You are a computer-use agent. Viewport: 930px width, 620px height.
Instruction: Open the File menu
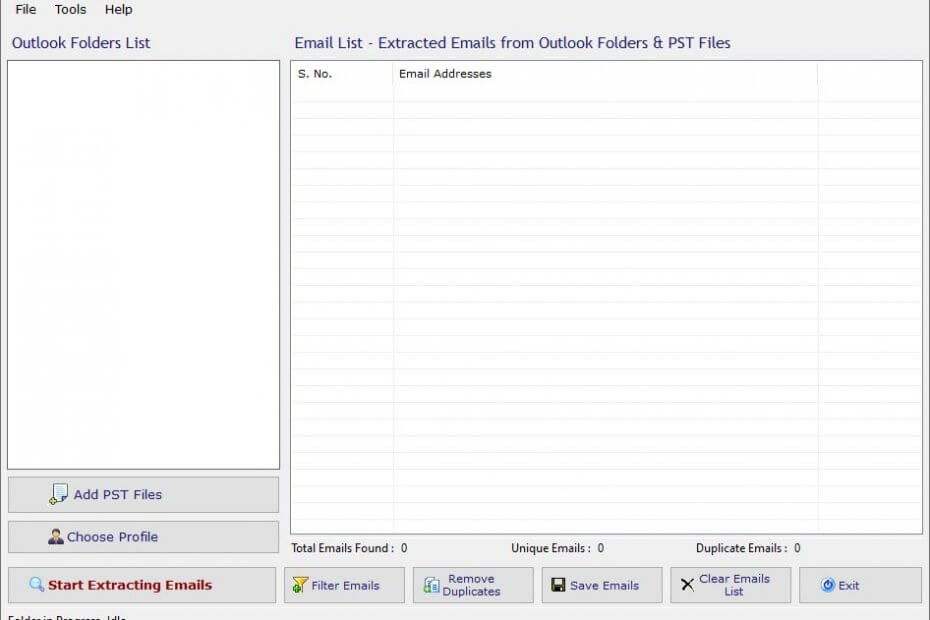26,9
